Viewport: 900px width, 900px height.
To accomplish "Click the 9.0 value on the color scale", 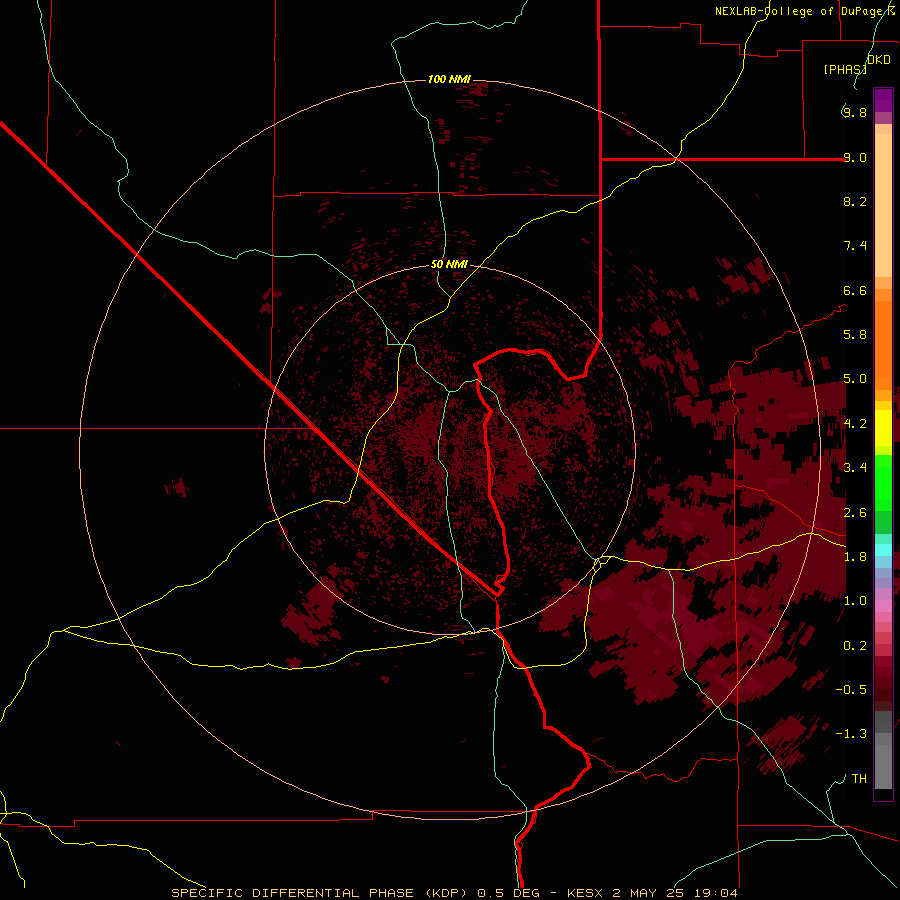I will (x=855, y=157).
